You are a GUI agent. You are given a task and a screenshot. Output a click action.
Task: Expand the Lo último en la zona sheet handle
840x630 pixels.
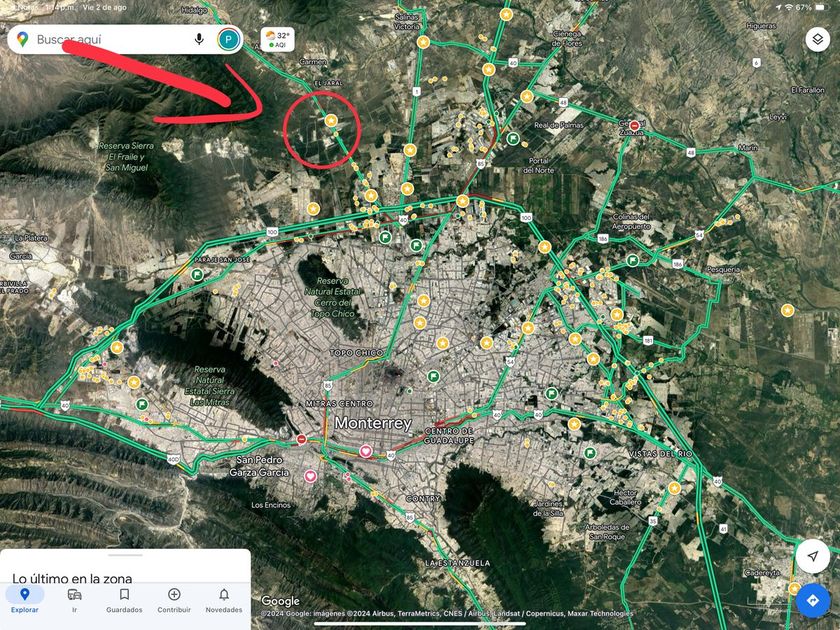click(125, 556)
